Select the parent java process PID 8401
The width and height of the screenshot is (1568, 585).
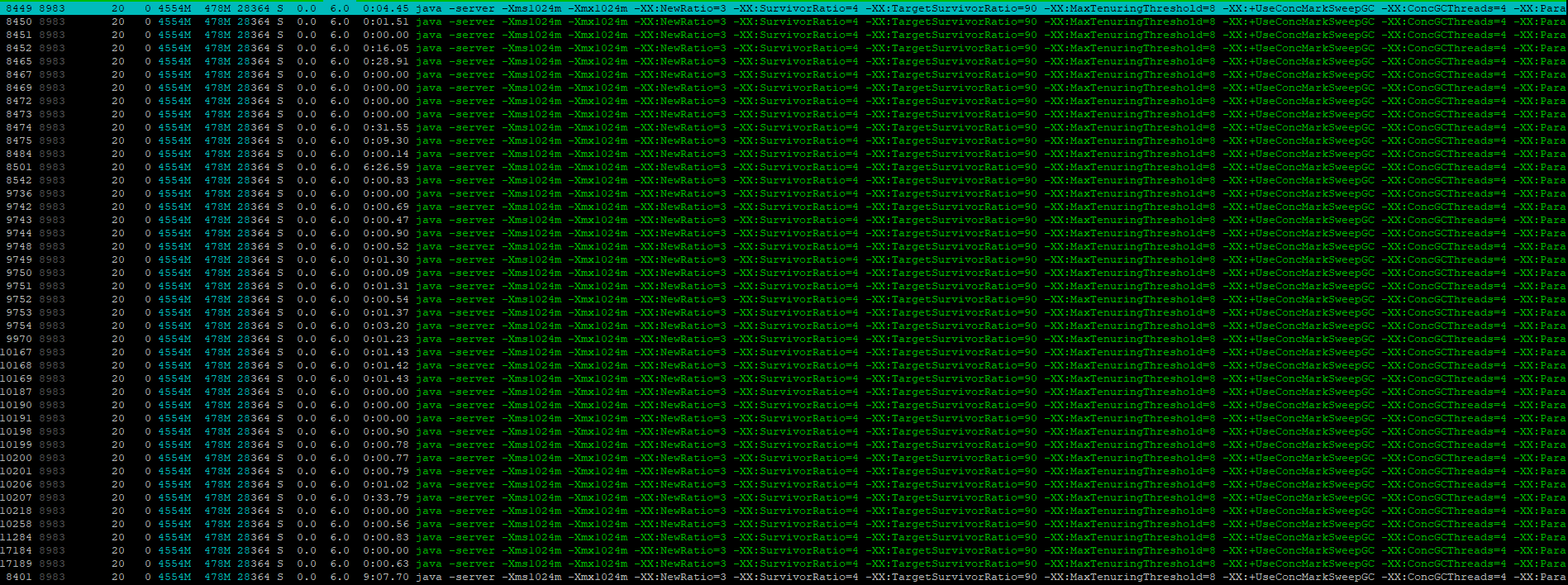coord(784,577)
